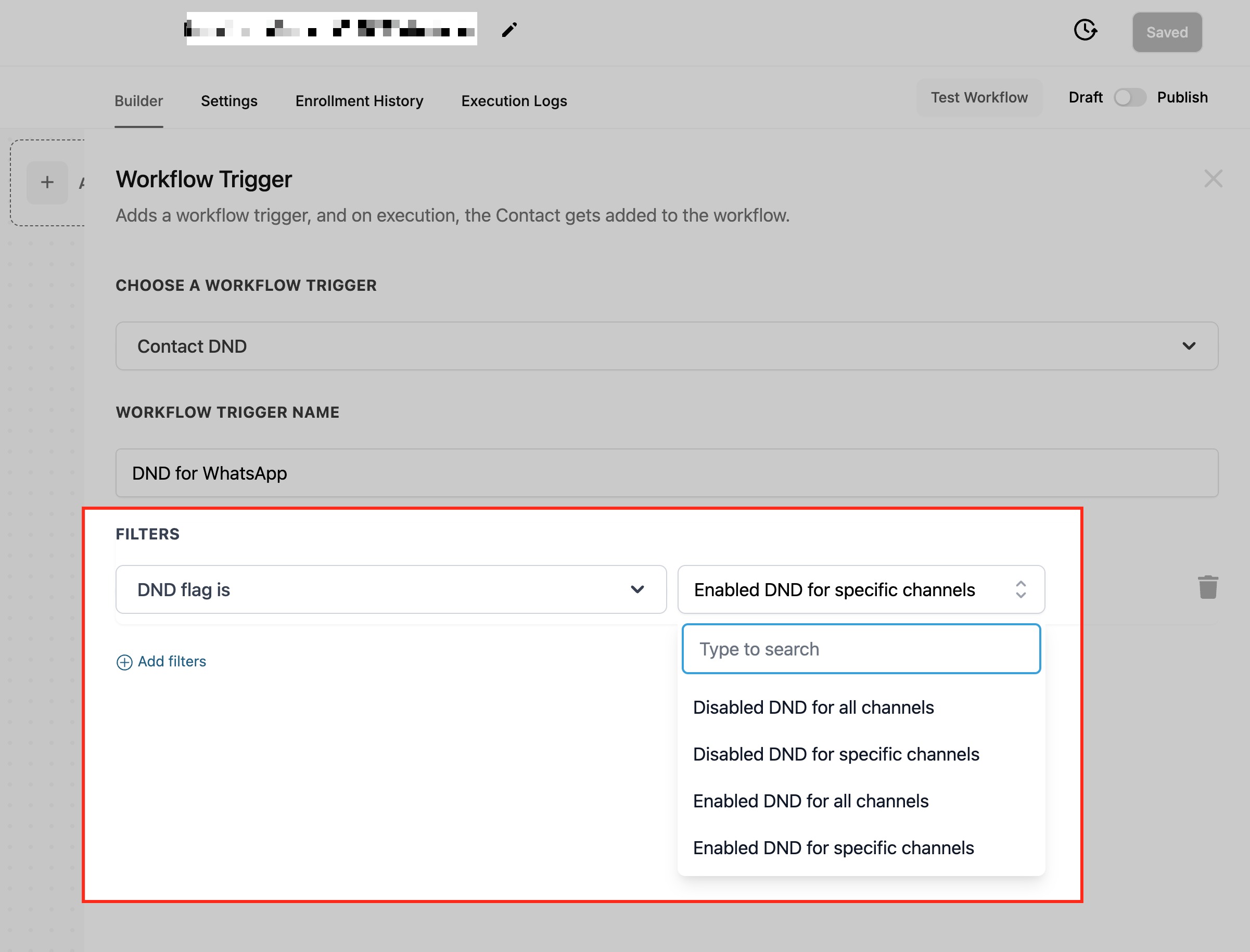The height and width of the screenshot is (952, 1250).
Task: Toggle the Draft/Publish switch
Action: pyautogui.click(x=1129, y=97)
